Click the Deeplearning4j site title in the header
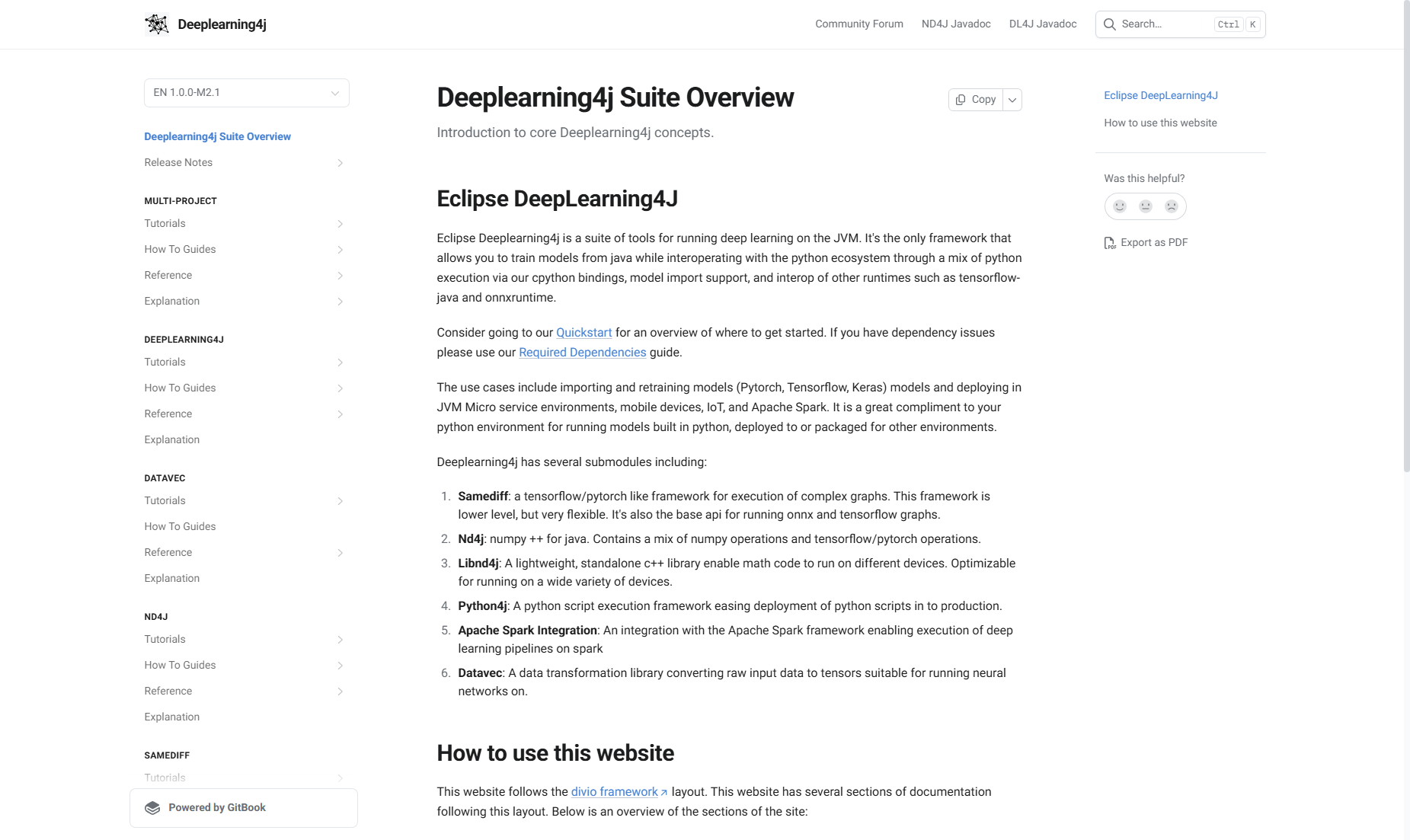This screenshot has height=840, width=1410. pos(222,24)
